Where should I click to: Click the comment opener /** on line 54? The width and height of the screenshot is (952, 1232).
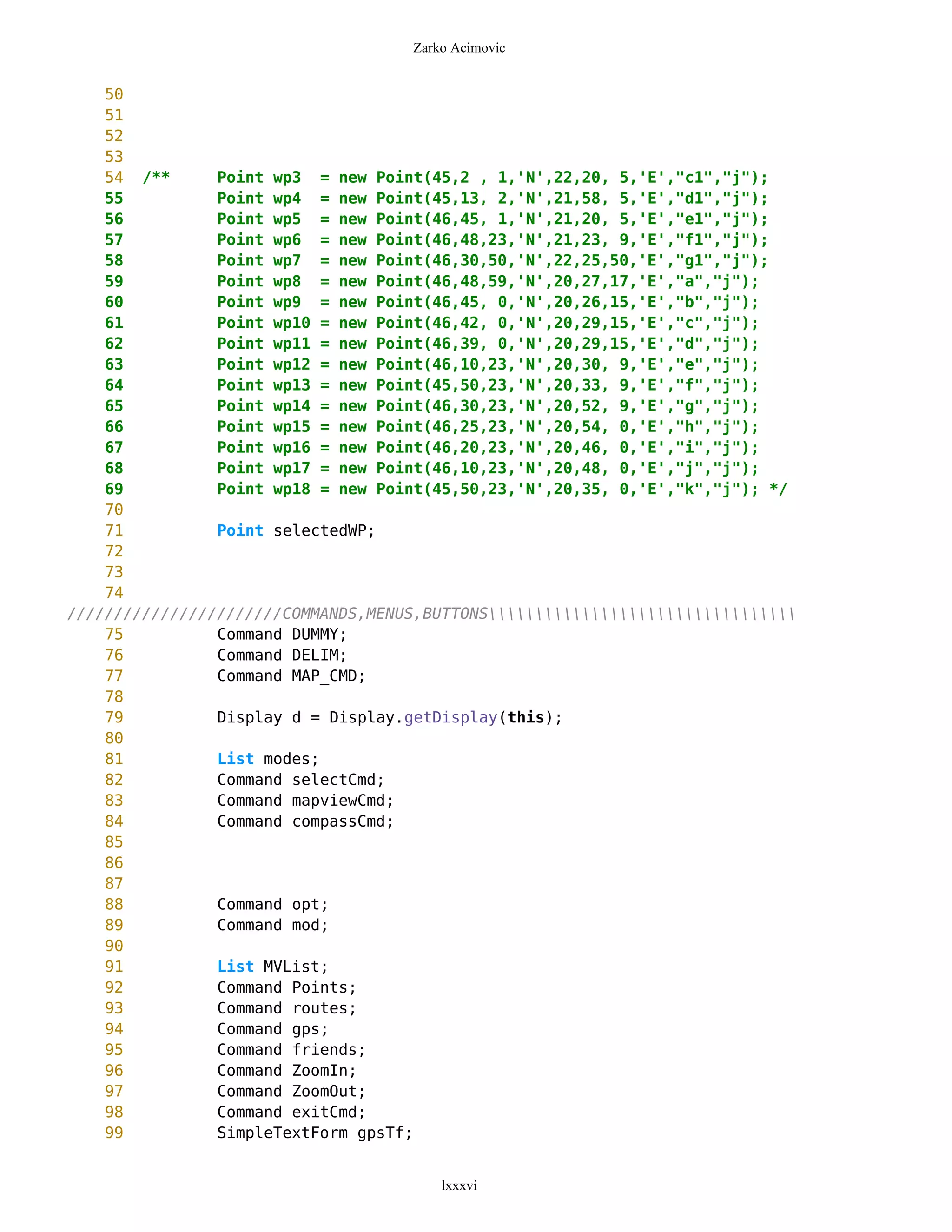[156, 177]
